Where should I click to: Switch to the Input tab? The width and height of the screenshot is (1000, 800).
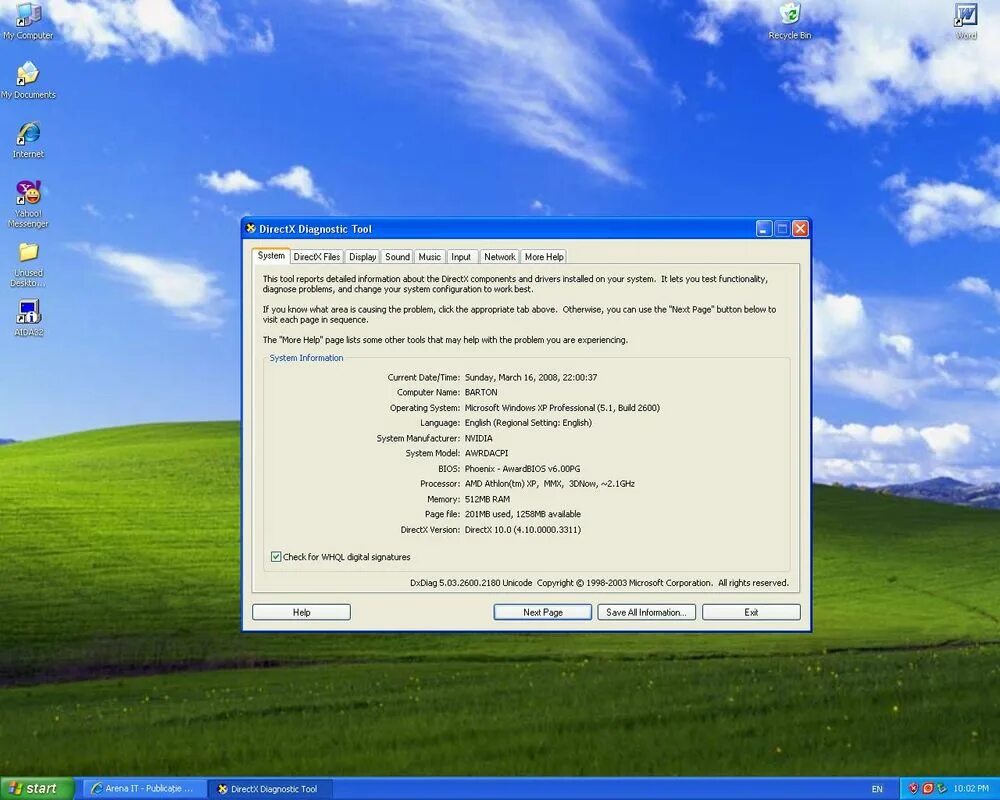tap(461, 256)
